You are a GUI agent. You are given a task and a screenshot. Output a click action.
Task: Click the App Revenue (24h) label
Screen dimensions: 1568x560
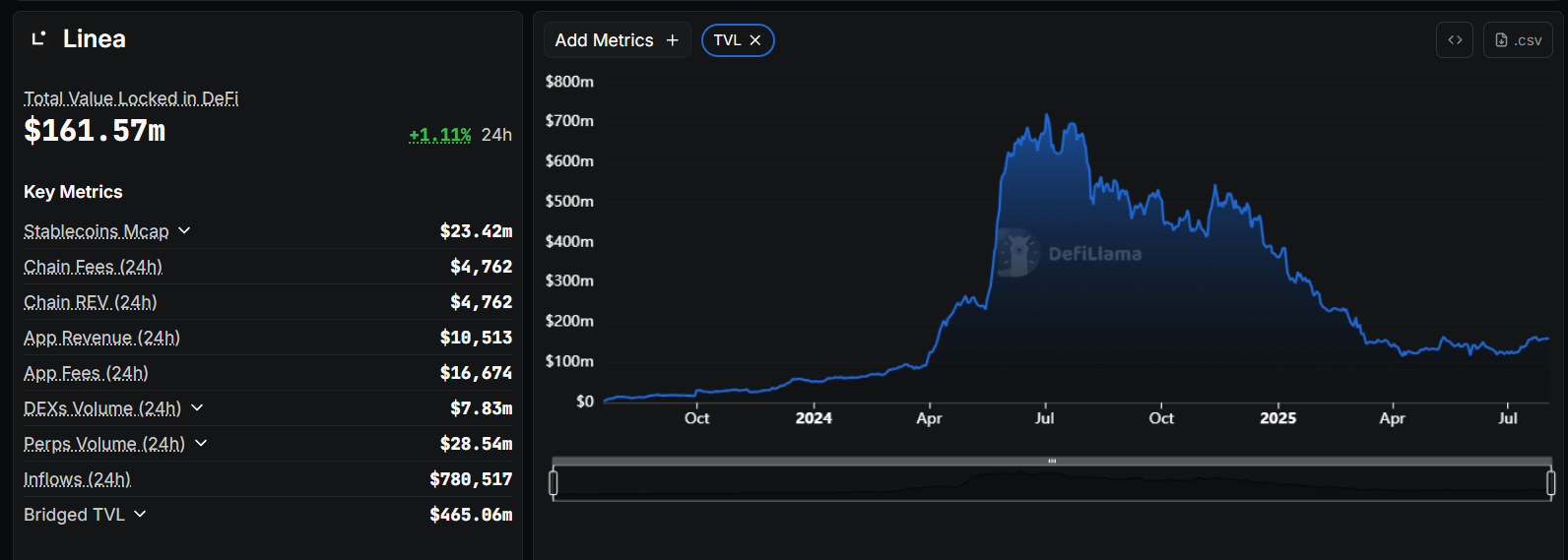click(101, 338)
